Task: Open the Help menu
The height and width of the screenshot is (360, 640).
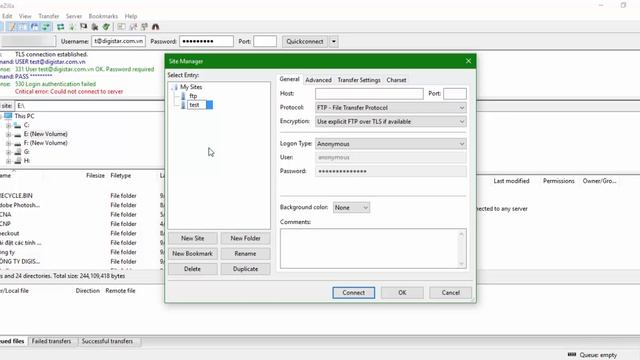Action: click(x=131, y=16)
